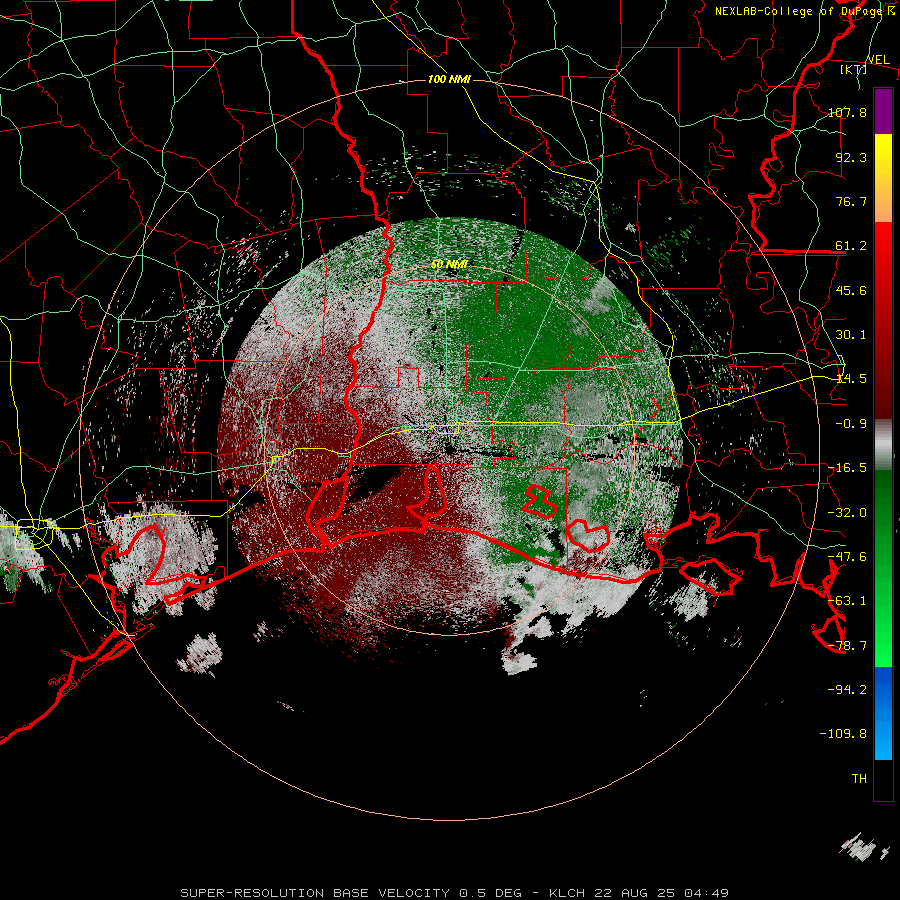Click the -63.1 legend value
This screenshot has width=900, height=900.
click(x=847, y=601)
